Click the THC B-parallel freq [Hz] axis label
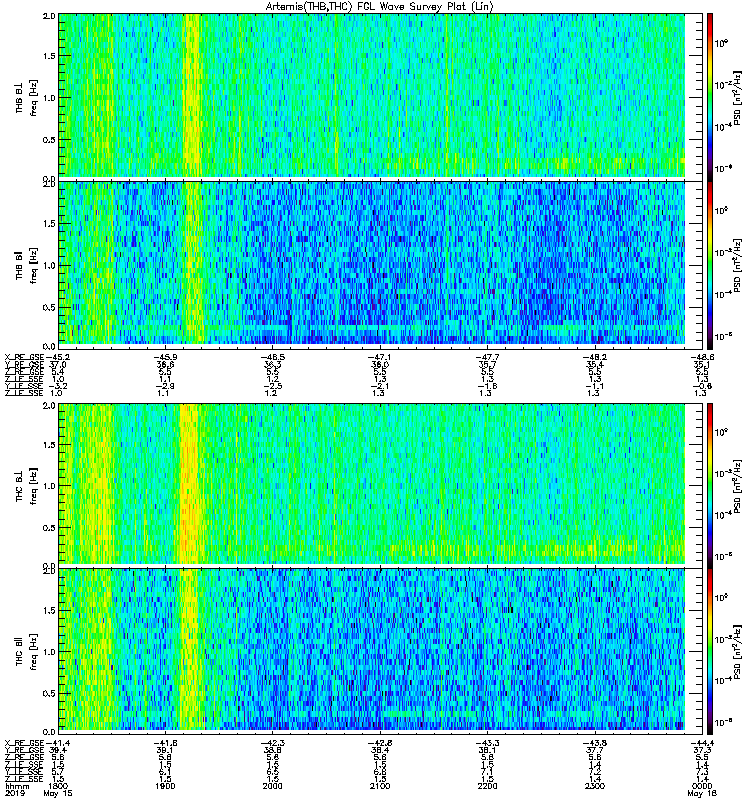The image size is (750, 800). pyautogui.click(x=34, y=652)
